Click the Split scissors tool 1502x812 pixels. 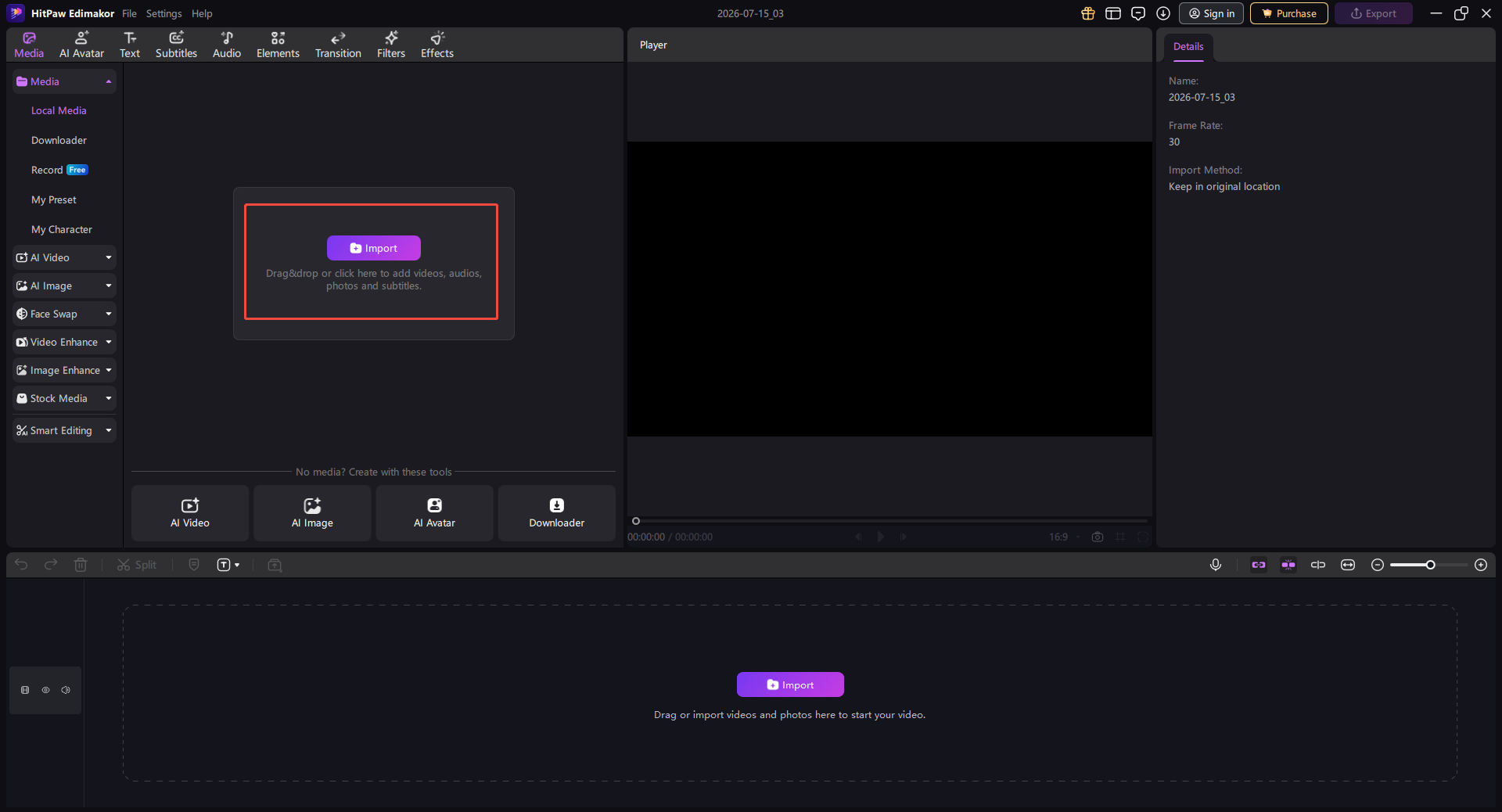click(x=137, y=565)
